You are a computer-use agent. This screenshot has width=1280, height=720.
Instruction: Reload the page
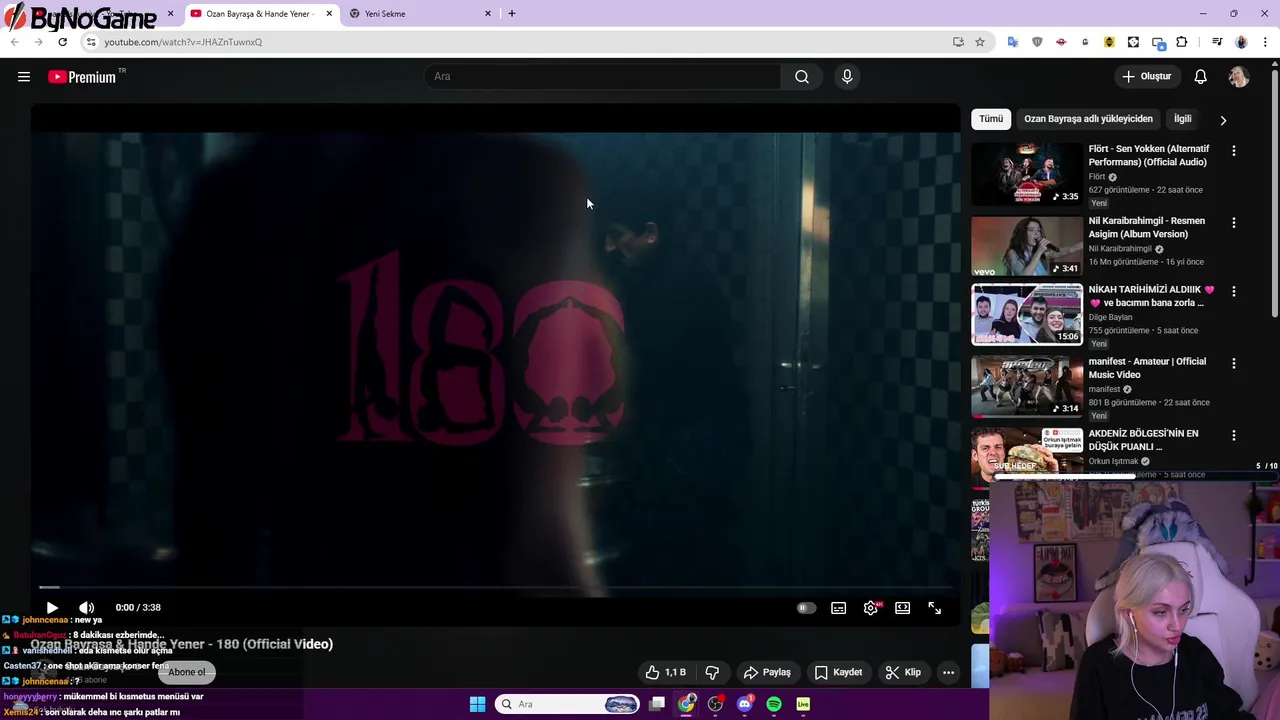click(62, 42)
